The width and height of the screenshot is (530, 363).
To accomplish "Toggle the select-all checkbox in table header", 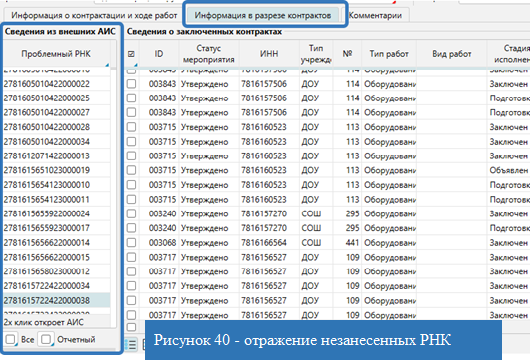I will [x=131, y=54].
